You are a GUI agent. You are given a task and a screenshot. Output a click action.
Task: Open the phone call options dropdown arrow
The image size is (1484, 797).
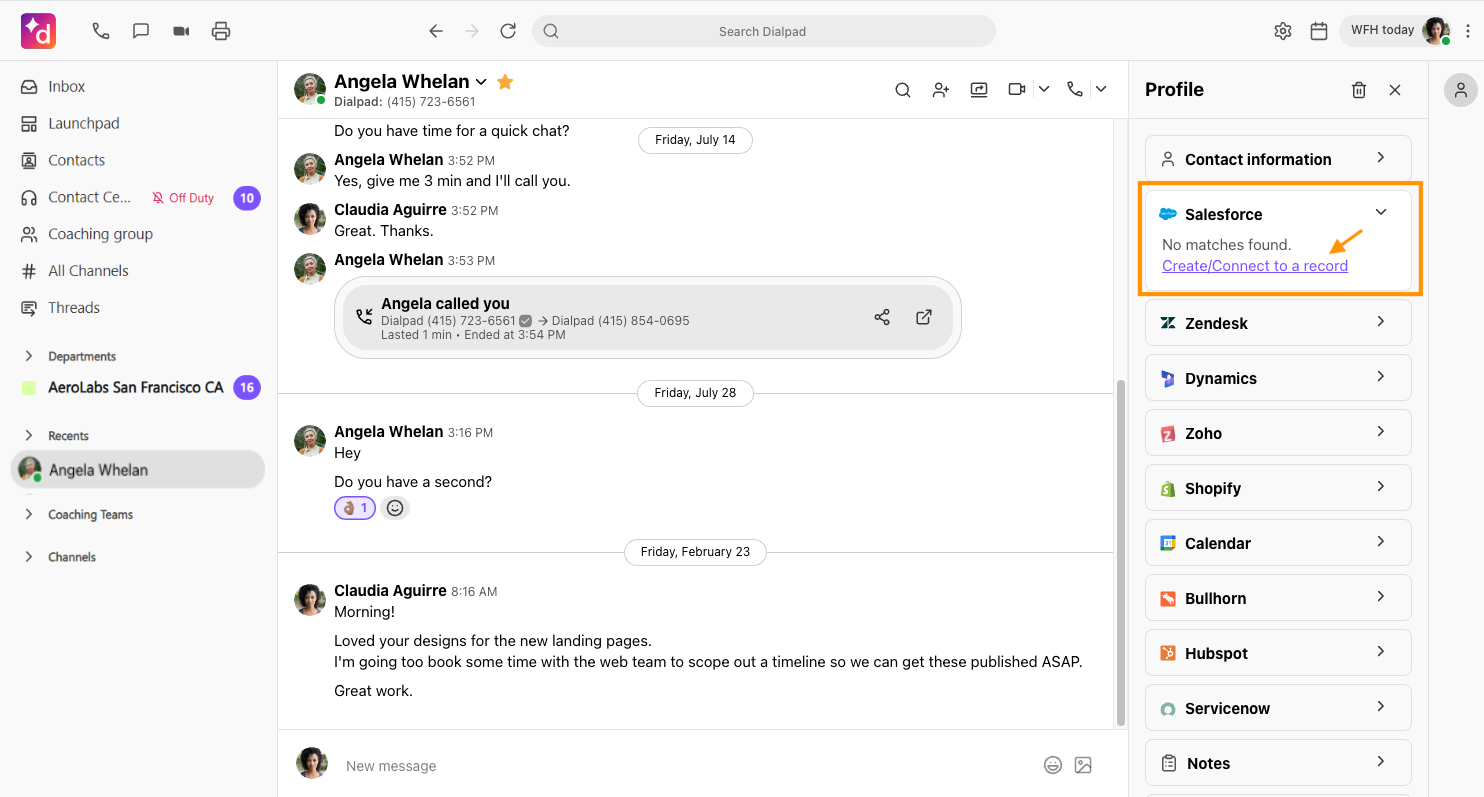coord(1101,89)
